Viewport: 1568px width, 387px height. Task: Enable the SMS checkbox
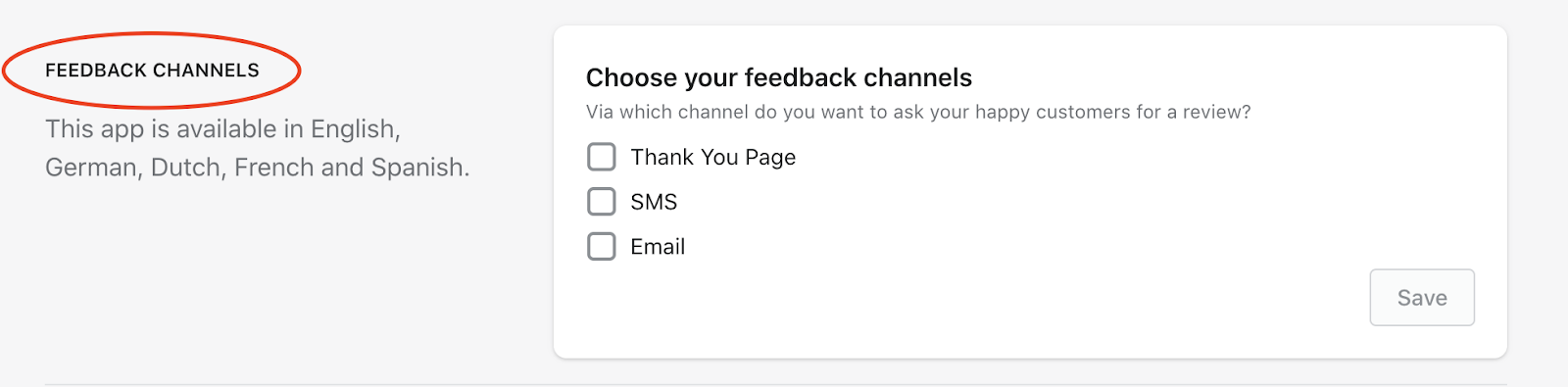coord(602,202)
